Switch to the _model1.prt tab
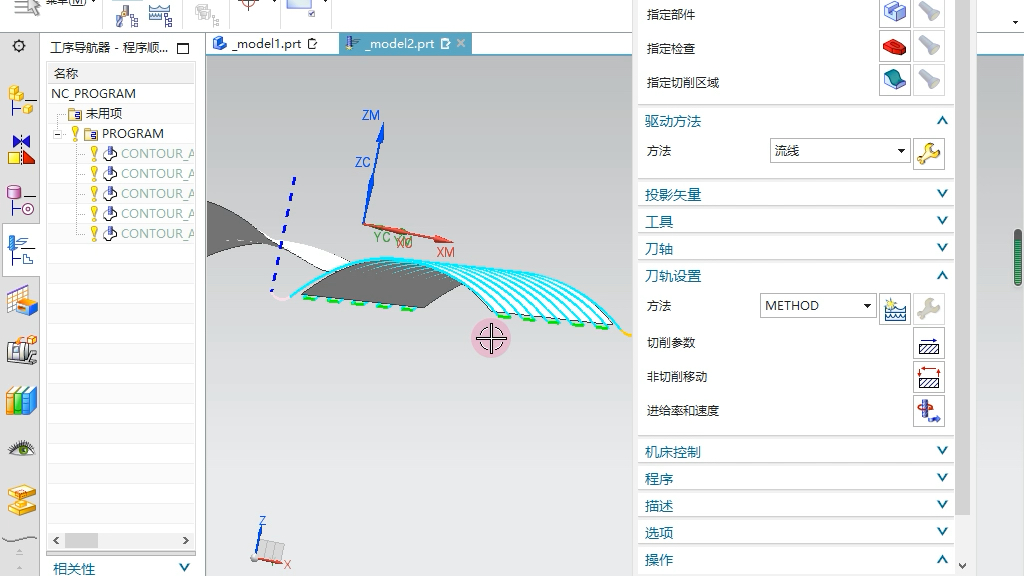 pos(262,43)
